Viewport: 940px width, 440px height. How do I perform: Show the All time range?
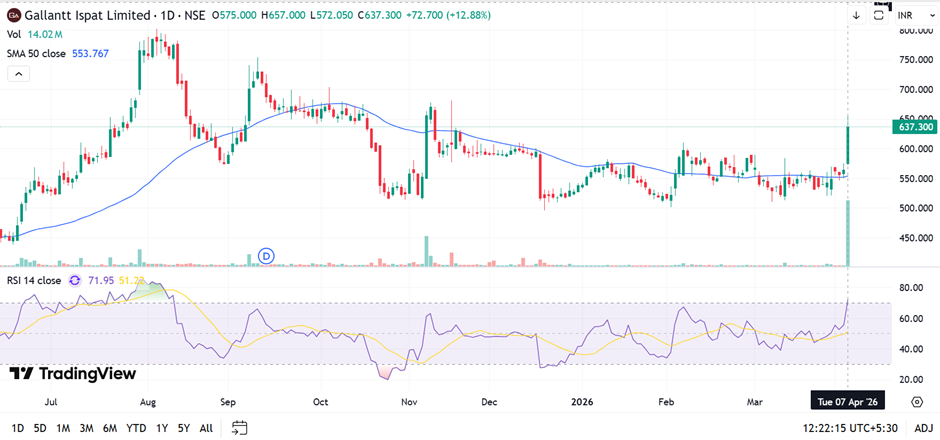(x=206, y=428)
